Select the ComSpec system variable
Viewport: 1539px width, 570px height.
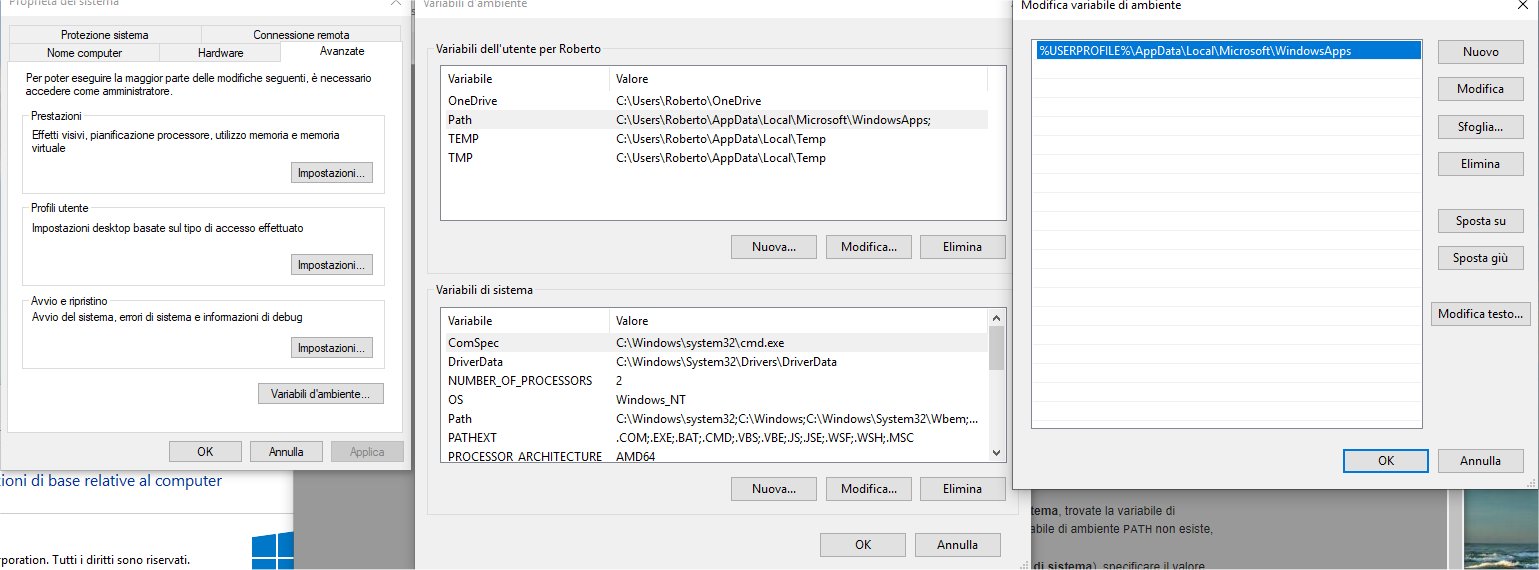(x=714, y=343)
